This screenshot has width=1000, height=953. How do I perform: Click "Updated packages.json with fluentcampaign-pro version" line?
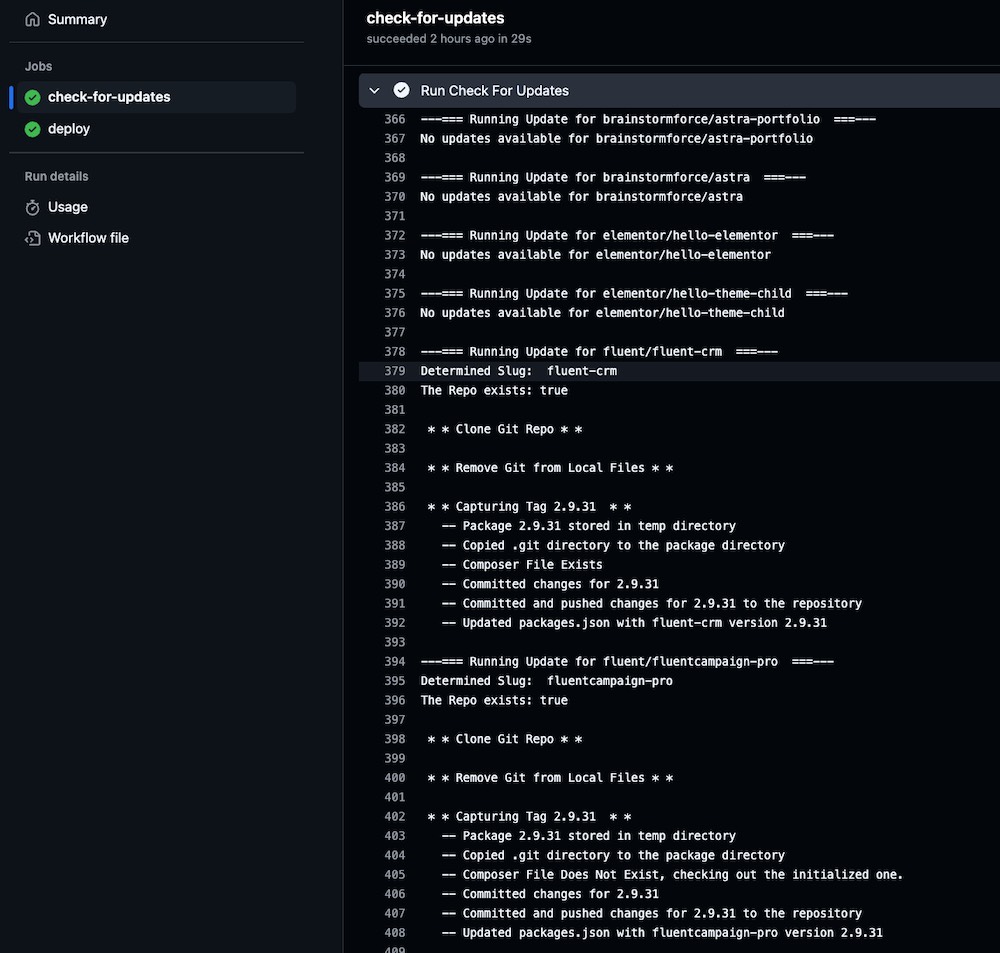point(663,933)
